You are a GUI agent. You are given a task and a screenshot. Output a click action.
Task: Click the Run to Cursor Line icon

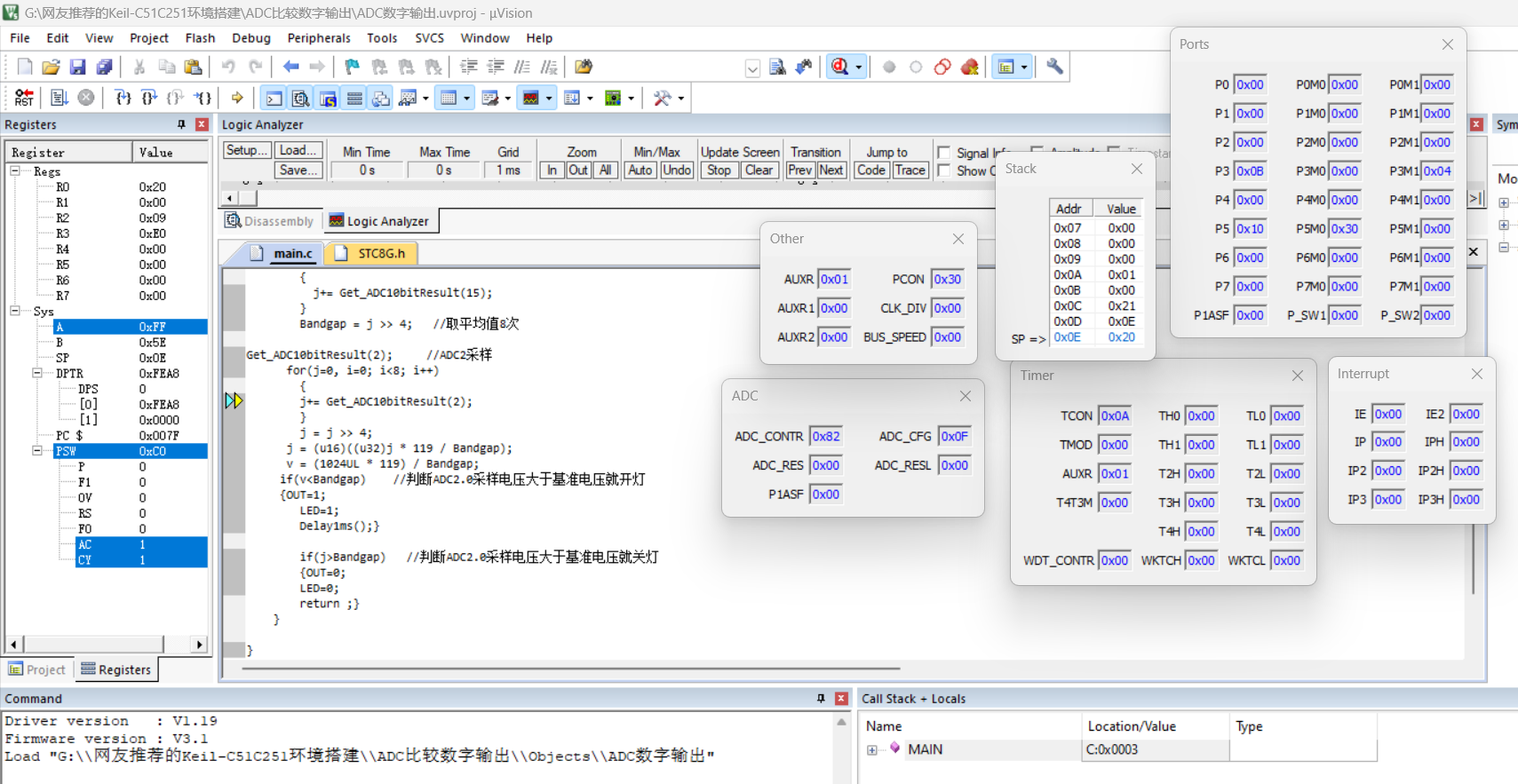tap(203, 98)
